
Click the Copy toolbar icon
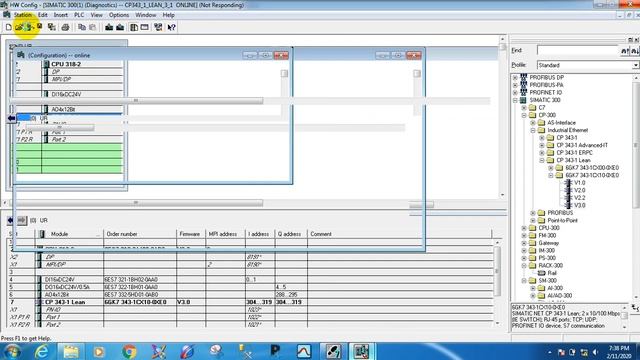coord(82,27)
